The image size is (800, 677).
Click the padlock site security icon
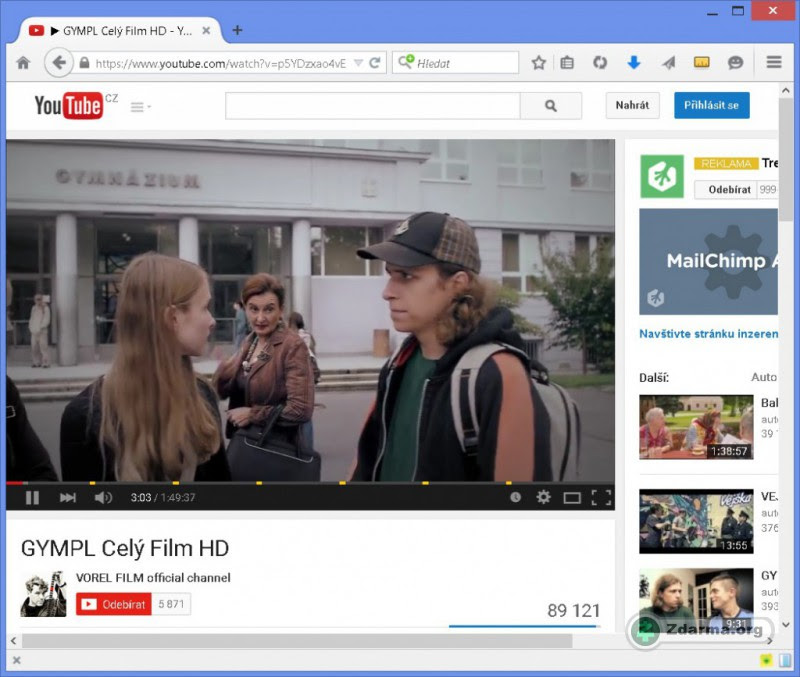tap(84, 63)
